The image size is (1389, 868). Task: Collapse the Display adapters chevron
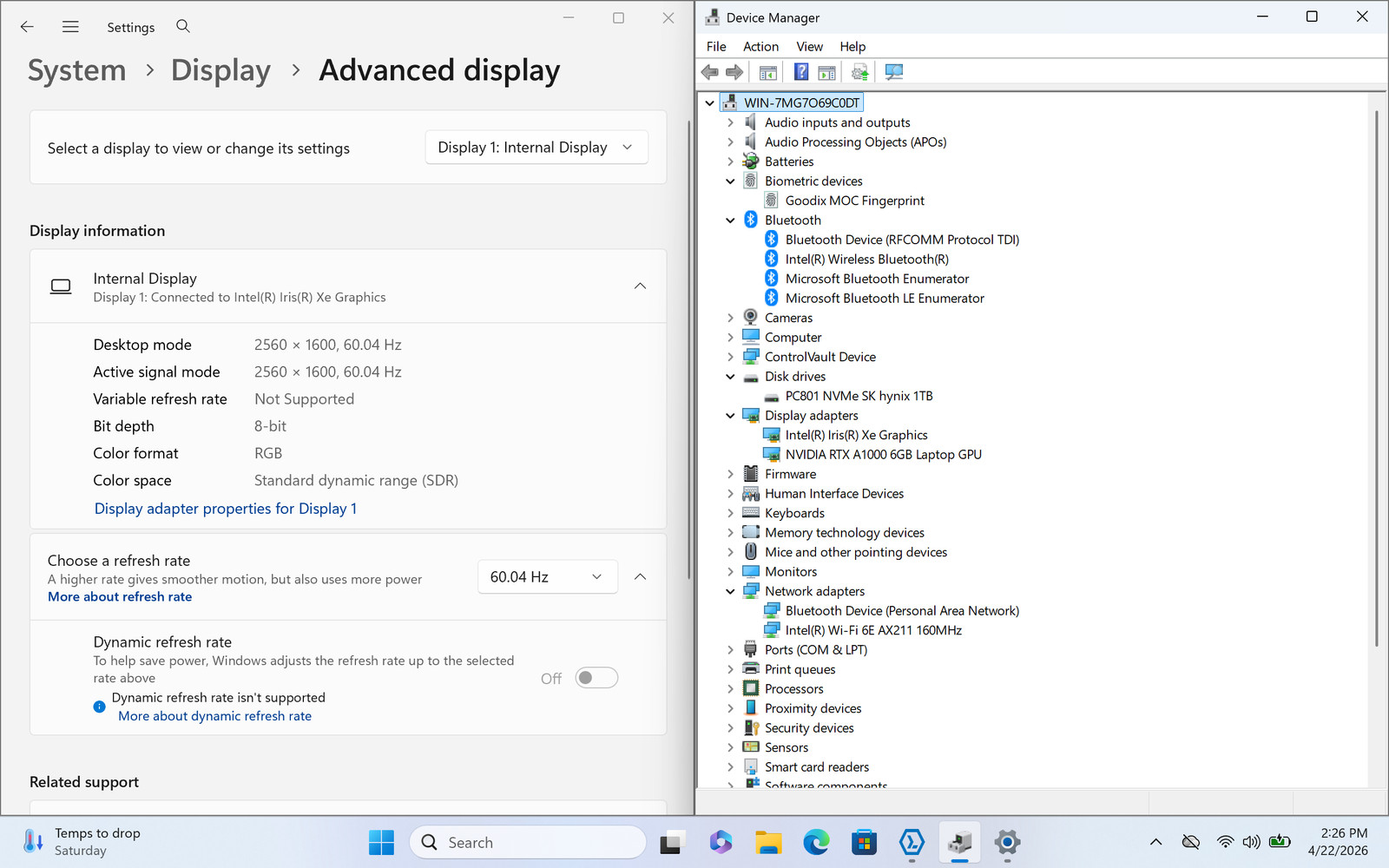[730, 416]
